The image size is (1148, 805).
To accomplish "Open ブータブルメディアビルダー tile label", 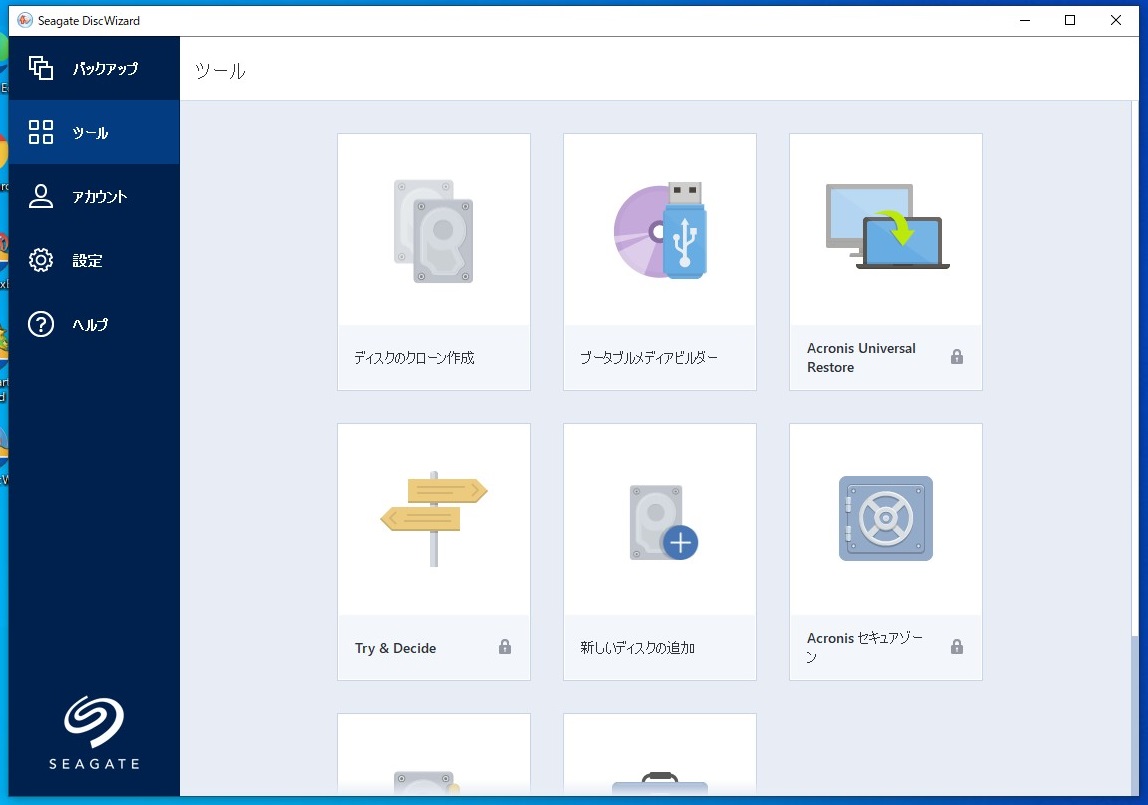I will pyautogui.click(x=649, y=358).
